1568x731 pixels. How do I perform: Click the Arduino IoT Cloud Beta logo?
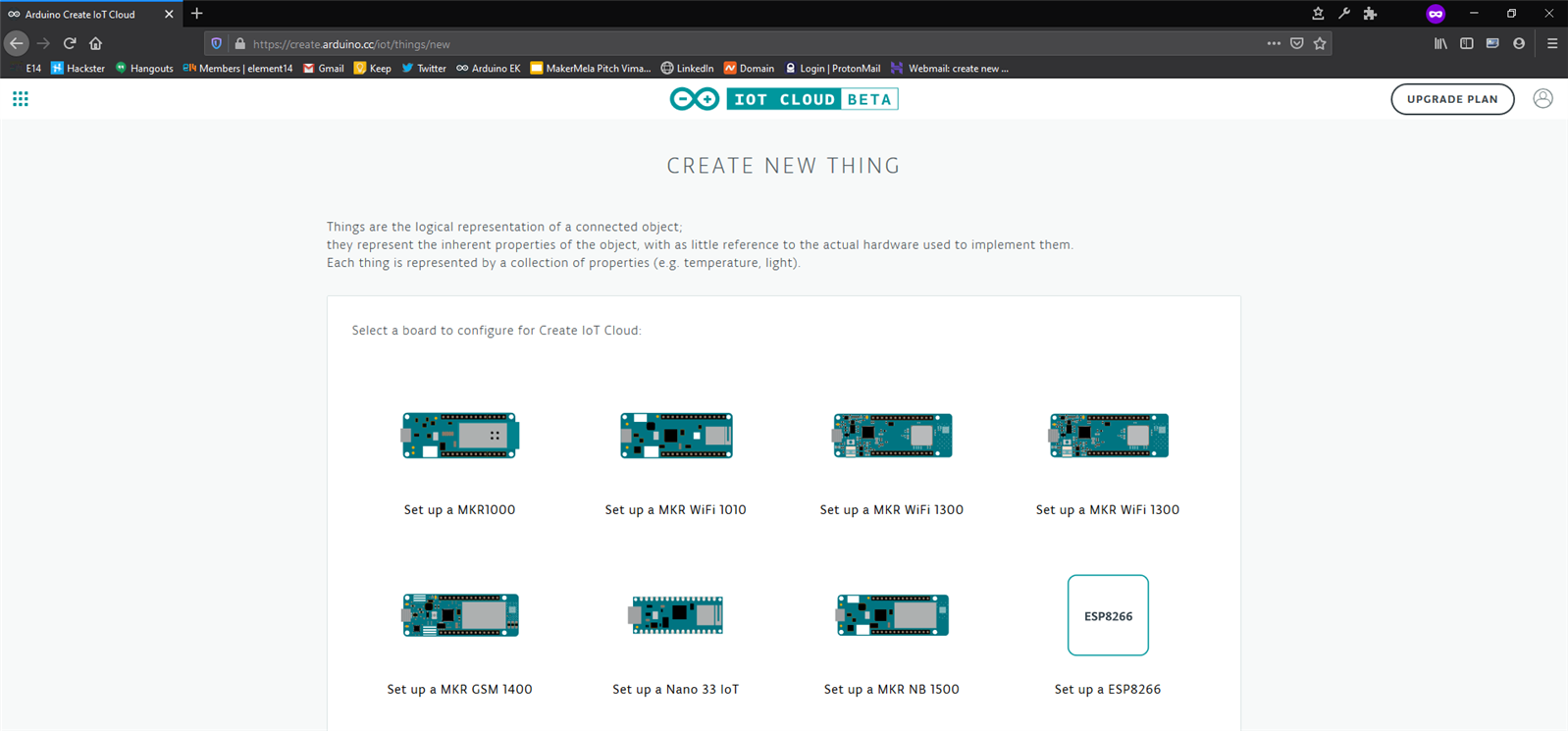tap(783, 99)
